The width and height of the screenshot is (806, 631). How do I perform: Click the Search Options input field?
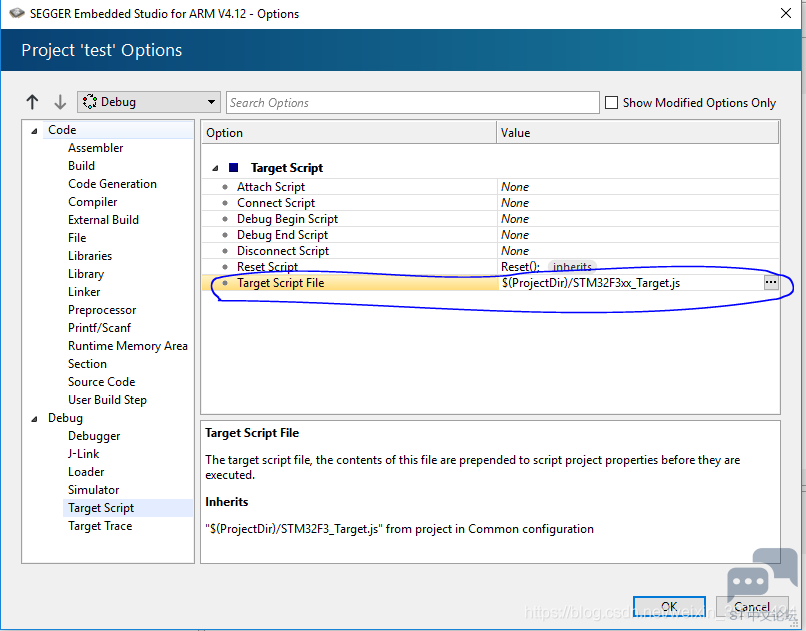point(412,102)
